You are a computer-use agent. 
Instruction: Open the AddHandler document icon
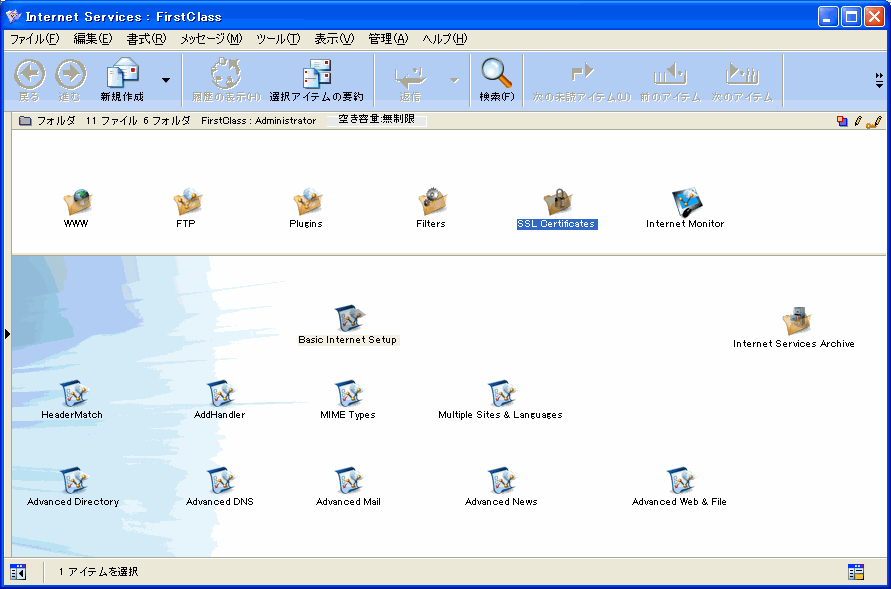[220, 394]
